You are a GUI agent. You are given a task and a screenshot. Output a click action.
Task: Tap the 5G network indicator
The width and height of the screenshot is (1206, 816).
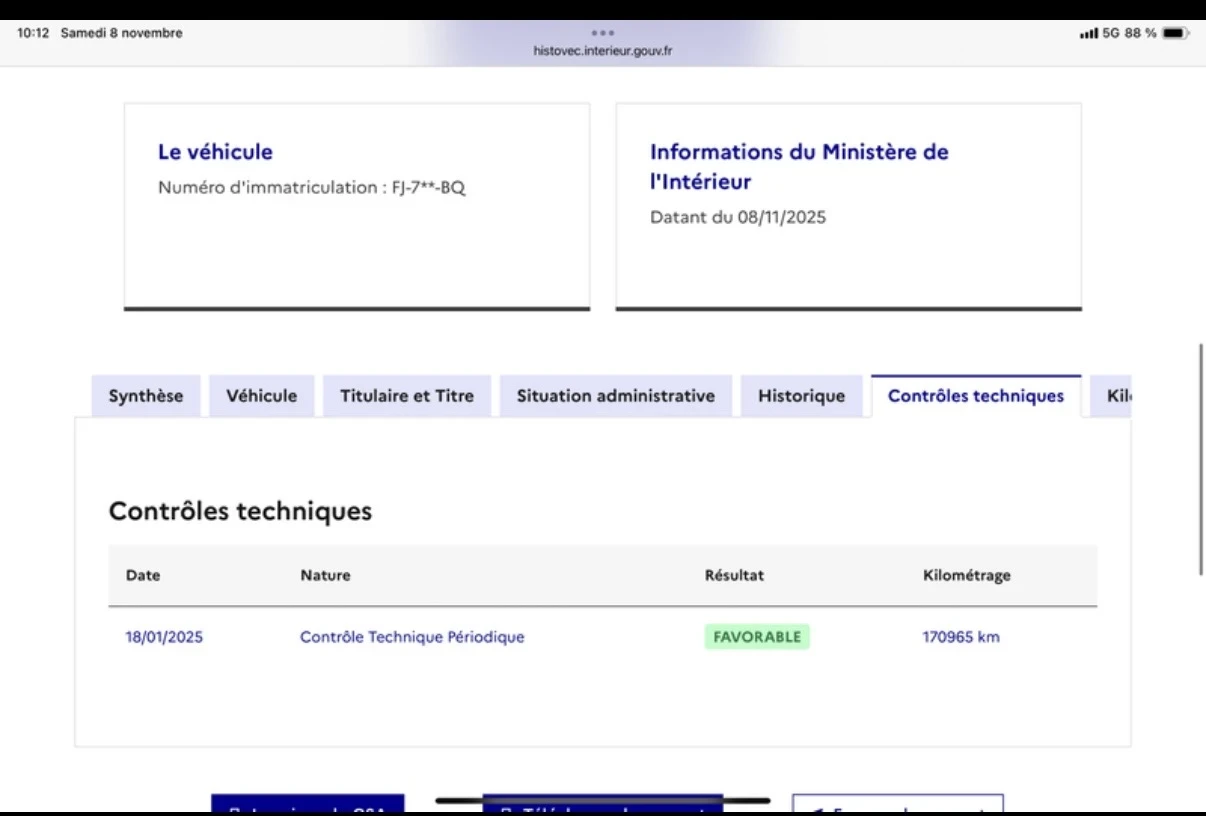(1113, 31)
